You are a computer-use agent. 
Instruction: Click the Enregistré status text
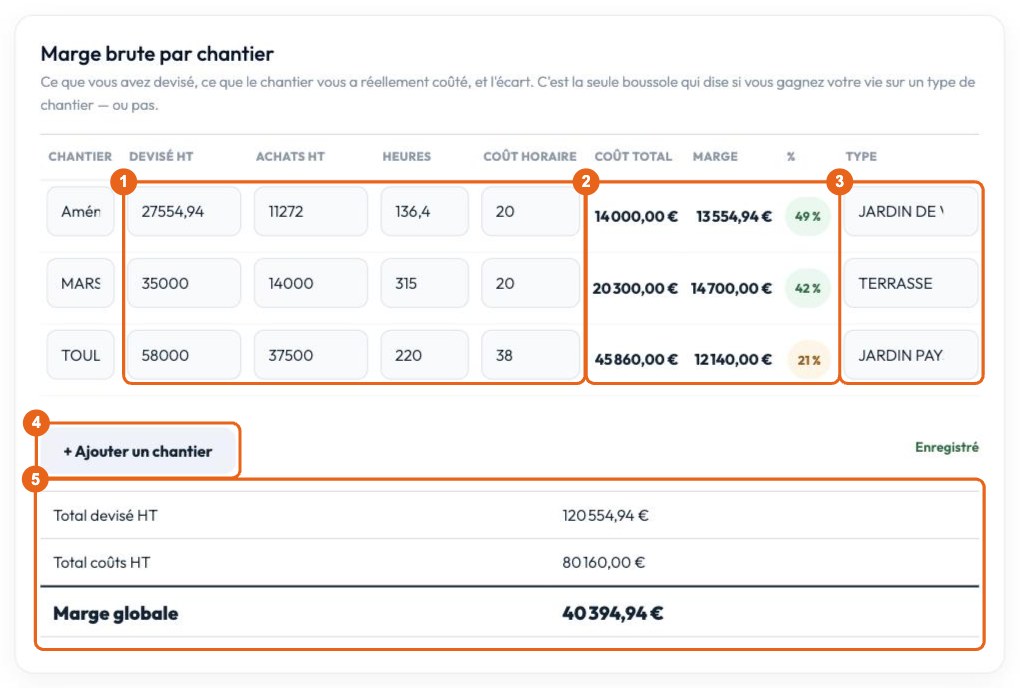tap(946, 447)
